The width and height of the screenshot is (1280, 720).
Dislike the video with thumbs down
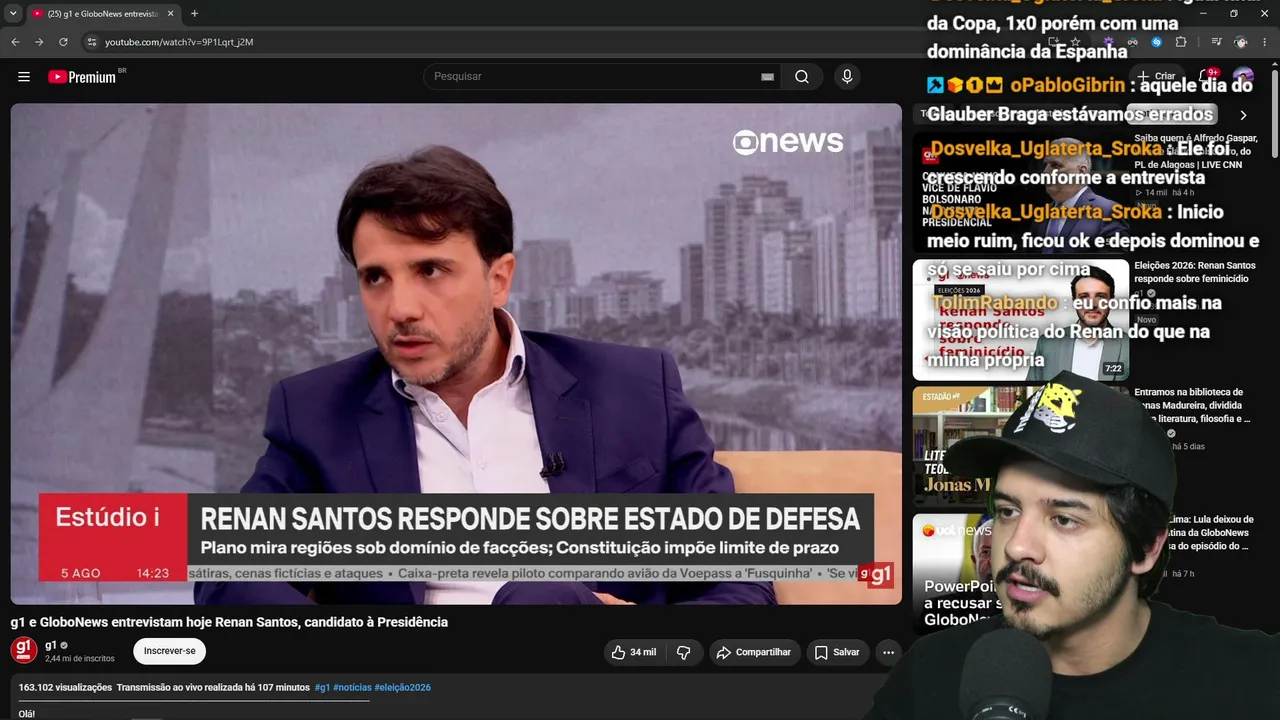click(684, 652)
